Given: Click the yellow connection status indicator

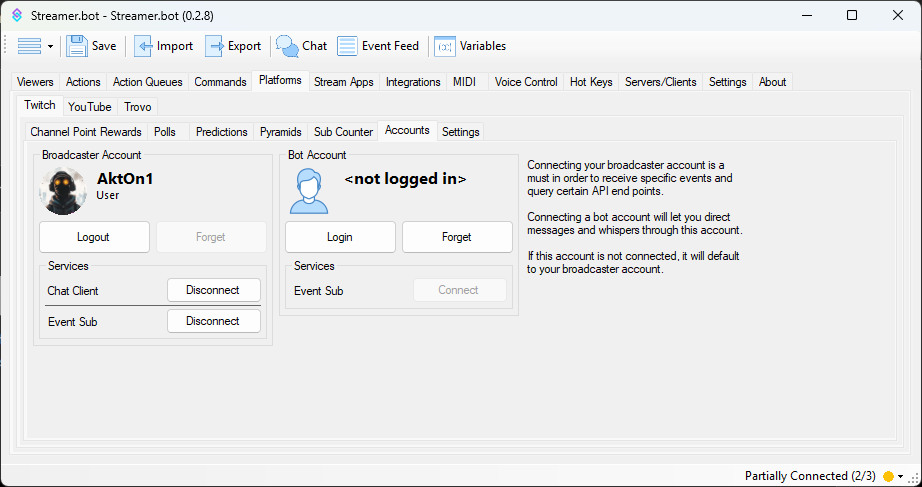Looking at the screenshot, I should 888,476.
